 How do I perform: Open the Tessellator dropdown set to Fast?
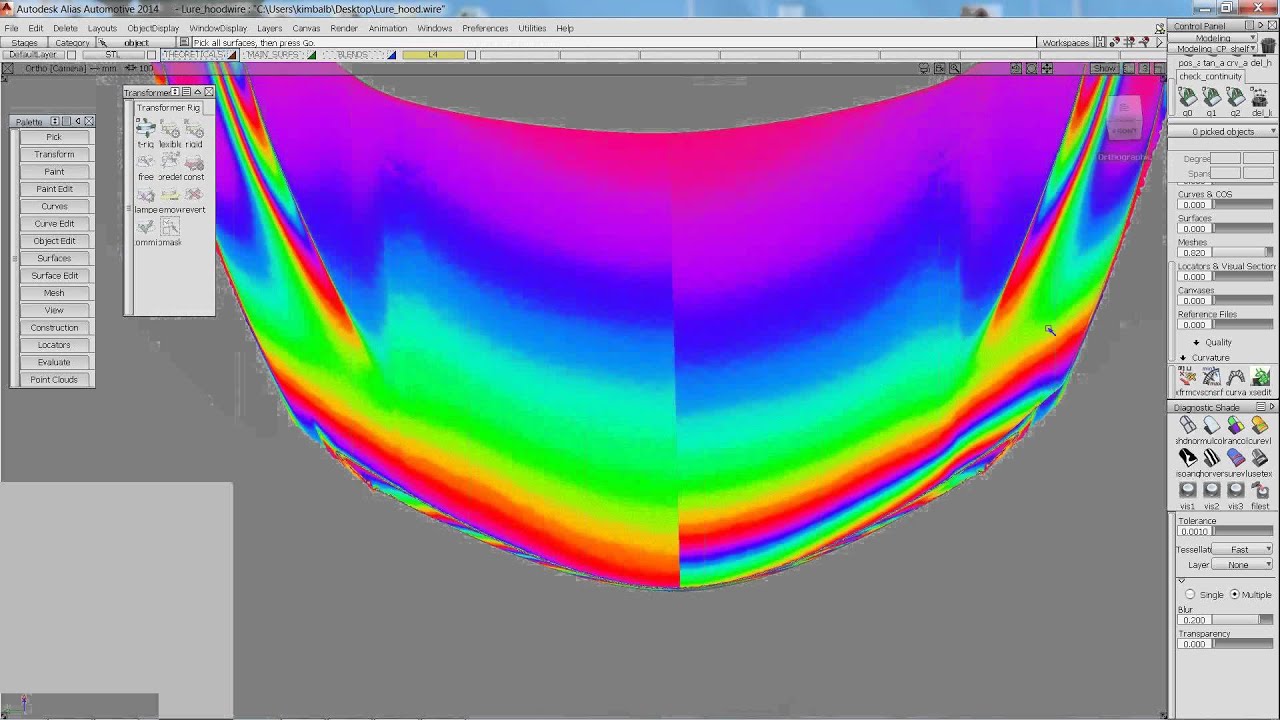(1242, 549)
